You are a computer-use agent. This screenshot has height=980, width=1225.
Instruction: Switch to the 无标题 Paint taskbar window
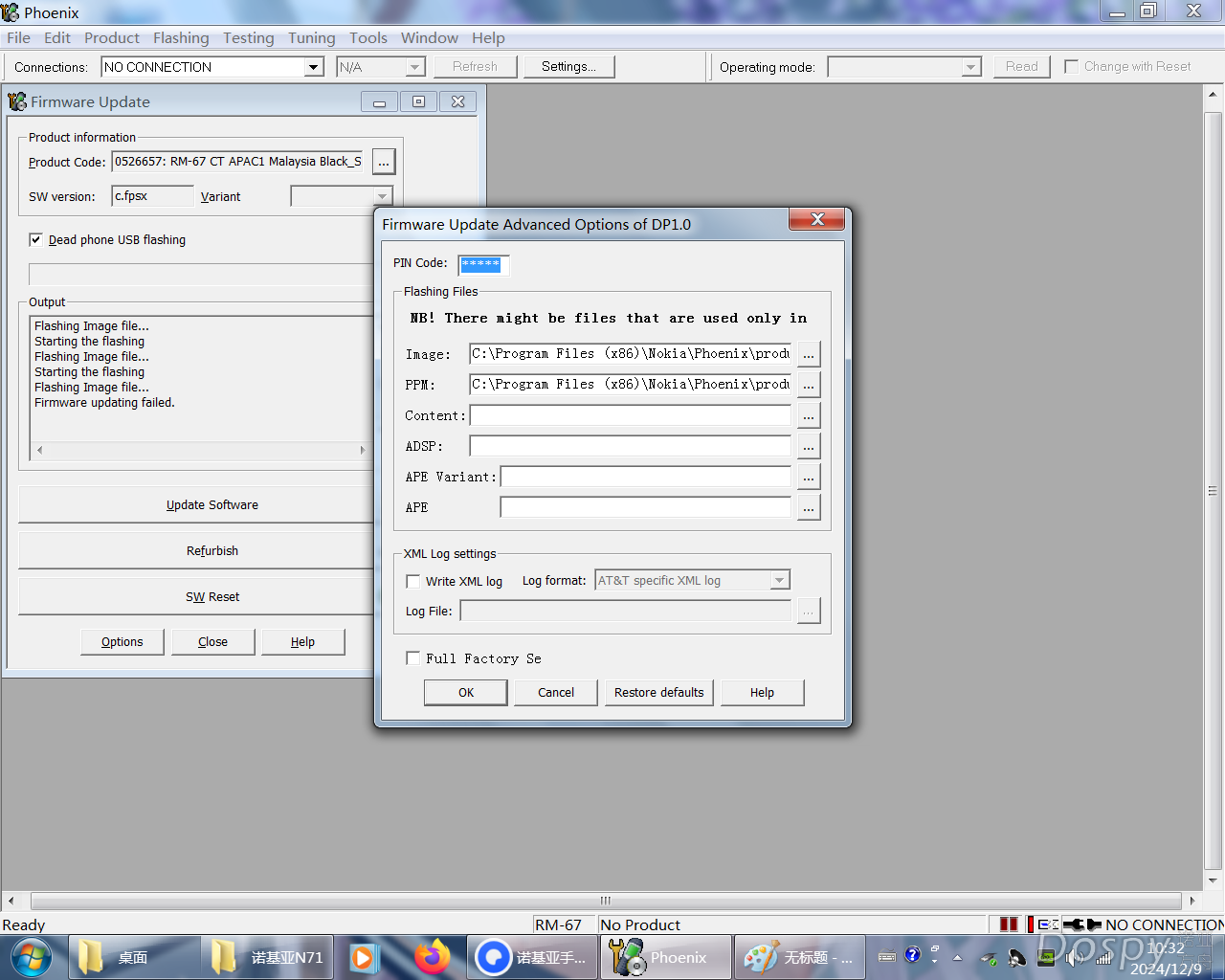click(x=800, y=957)
